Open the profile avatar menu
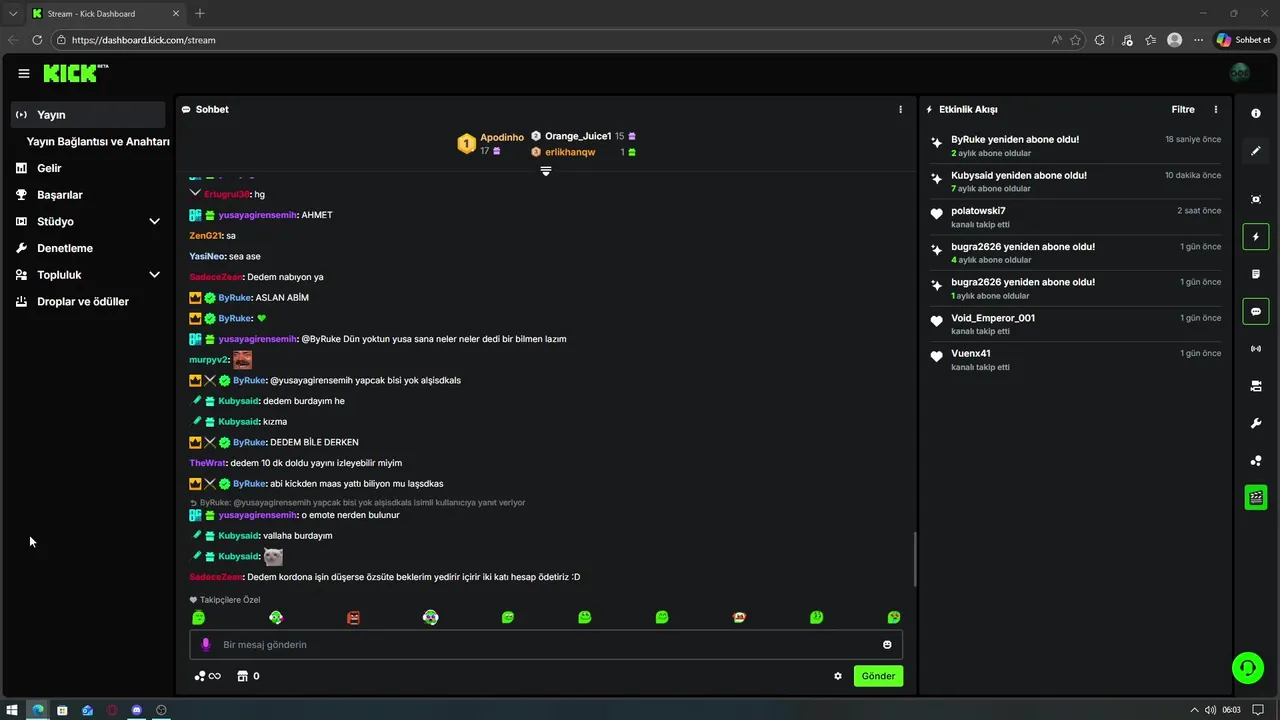This screenshot has width=1280, height=720. [x=1239, y=73]
